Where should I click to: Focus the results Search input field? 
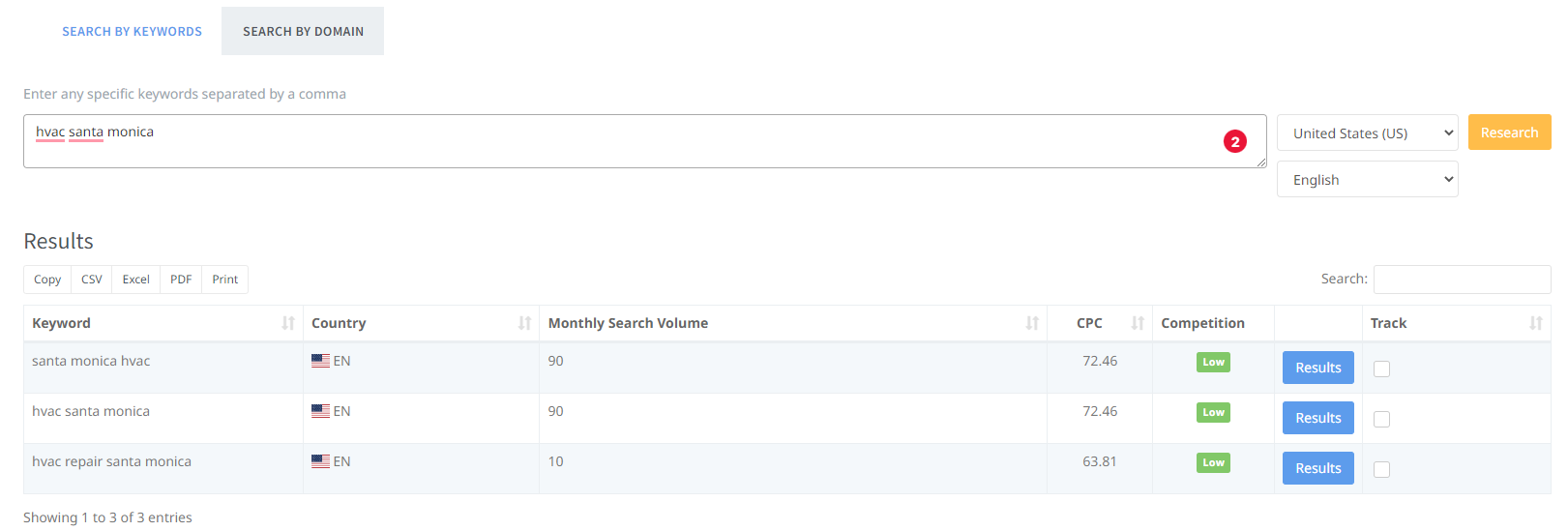1462,280
